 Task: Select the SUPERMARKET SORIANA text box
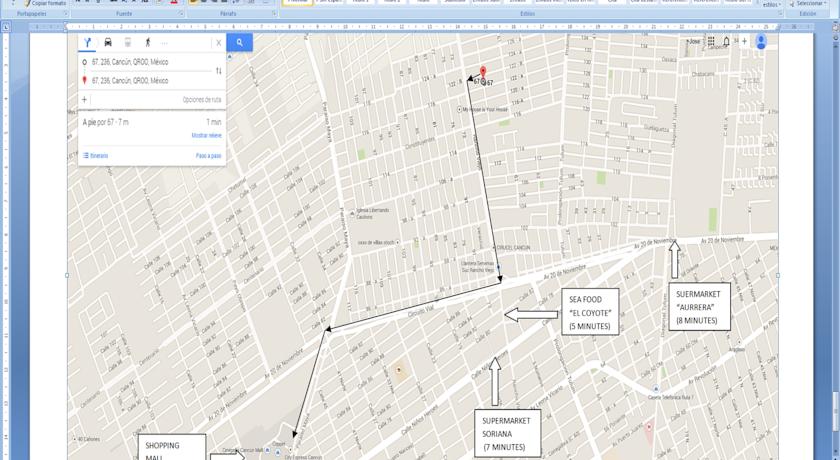coord(507,434)
